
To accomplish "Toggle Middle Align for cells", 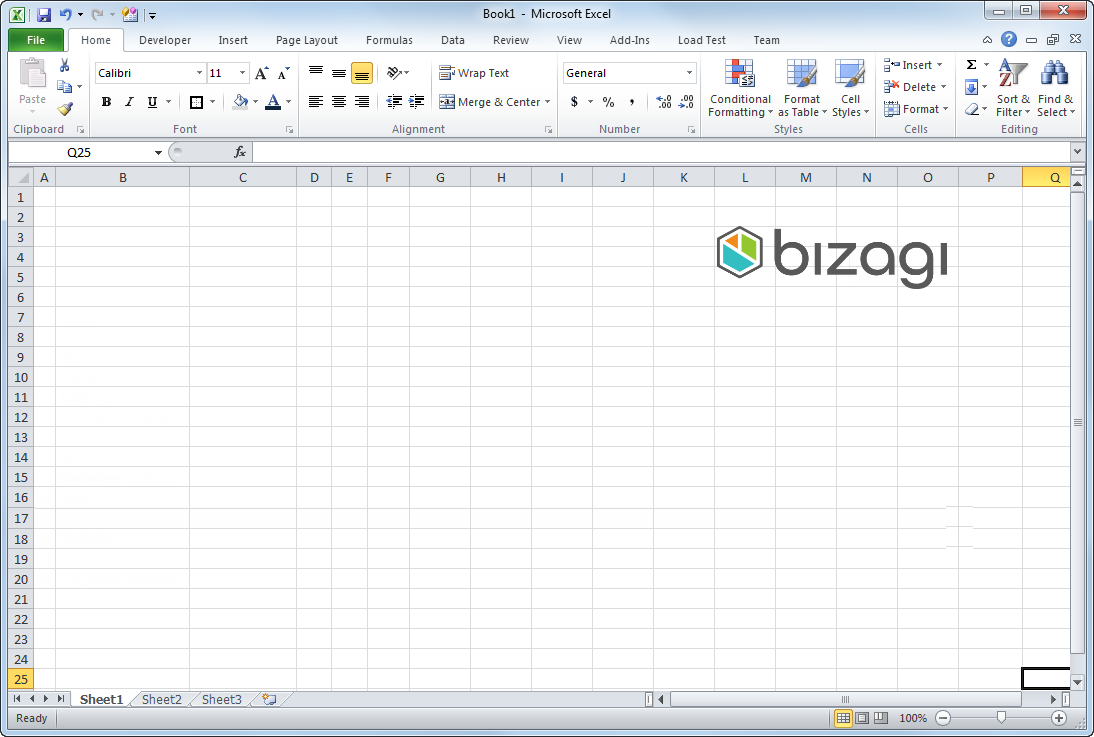I will [x=339, y=73].
